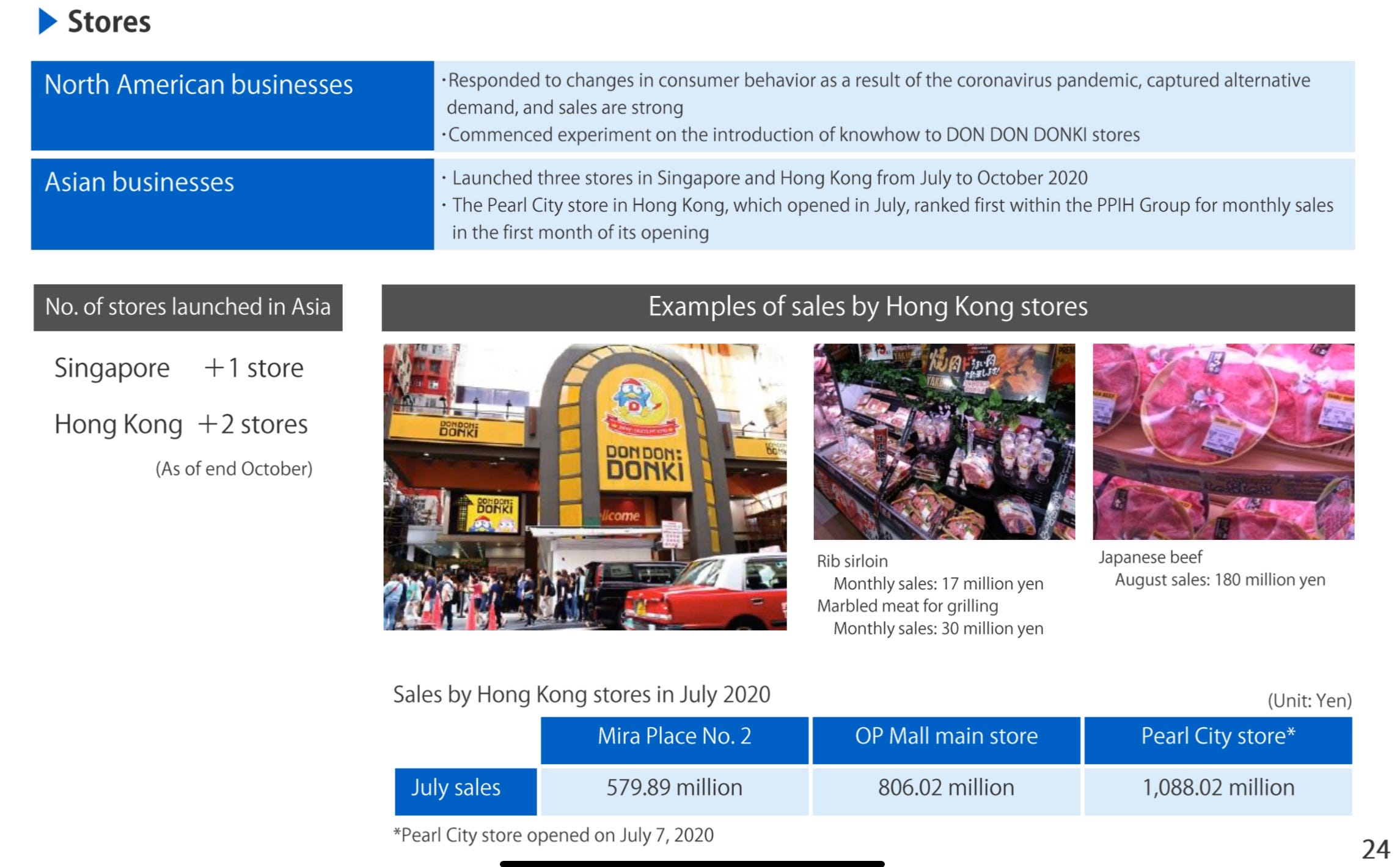
Task: Select the "806.02 million" table cell
Action: [947, 792]
